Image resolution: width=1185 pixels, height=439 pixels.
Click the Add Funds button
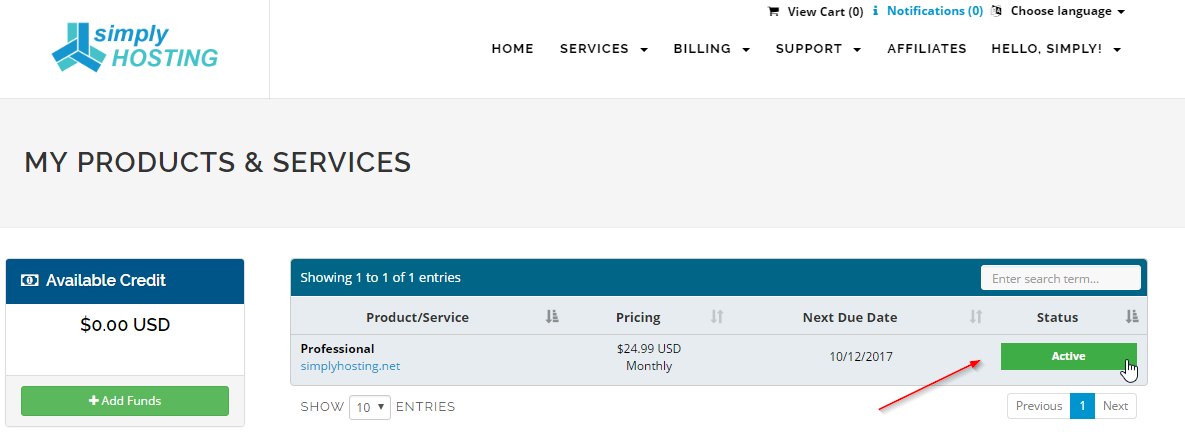125,401
